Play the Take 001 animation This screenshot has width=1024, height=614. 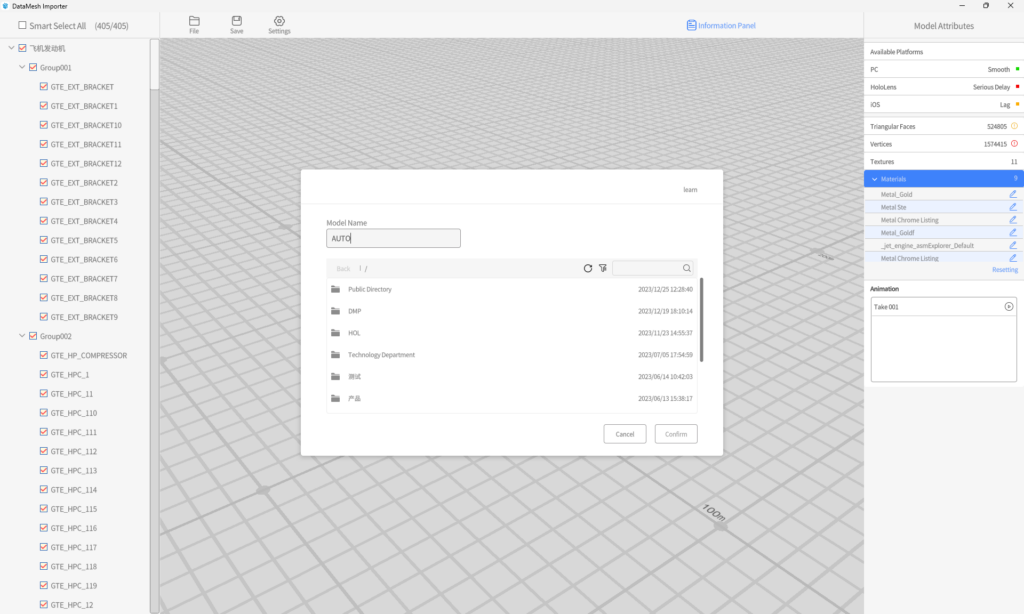(x=1009, y=306)
